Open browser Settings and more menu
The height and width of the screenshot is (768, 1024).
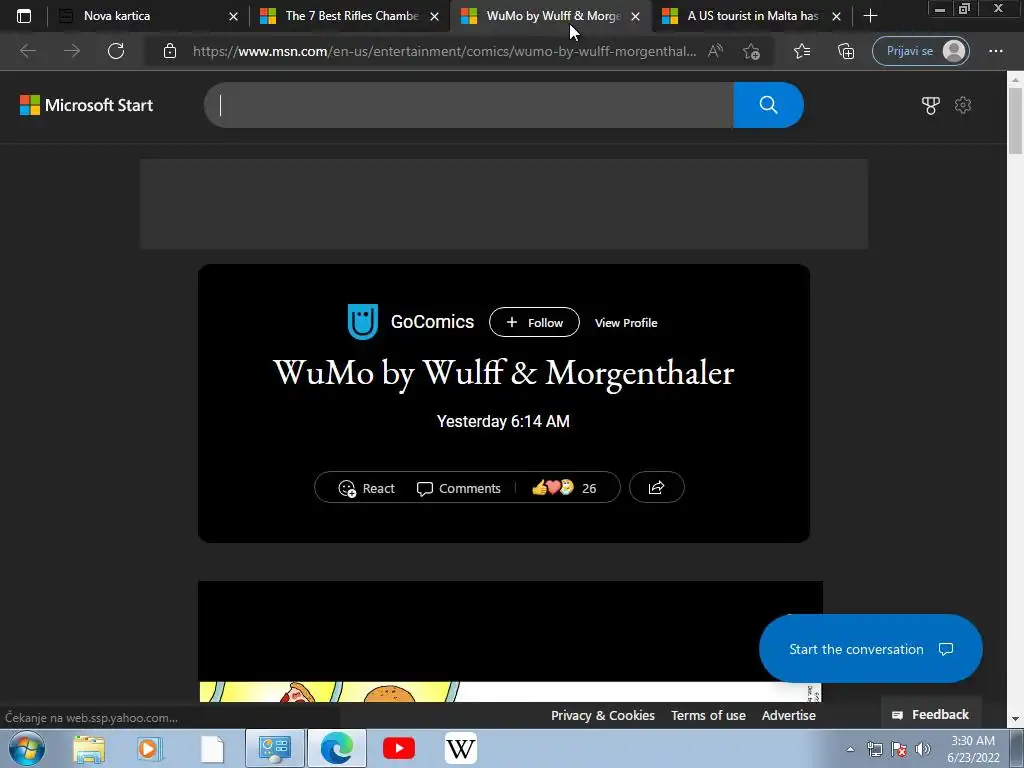coord(996,51)
